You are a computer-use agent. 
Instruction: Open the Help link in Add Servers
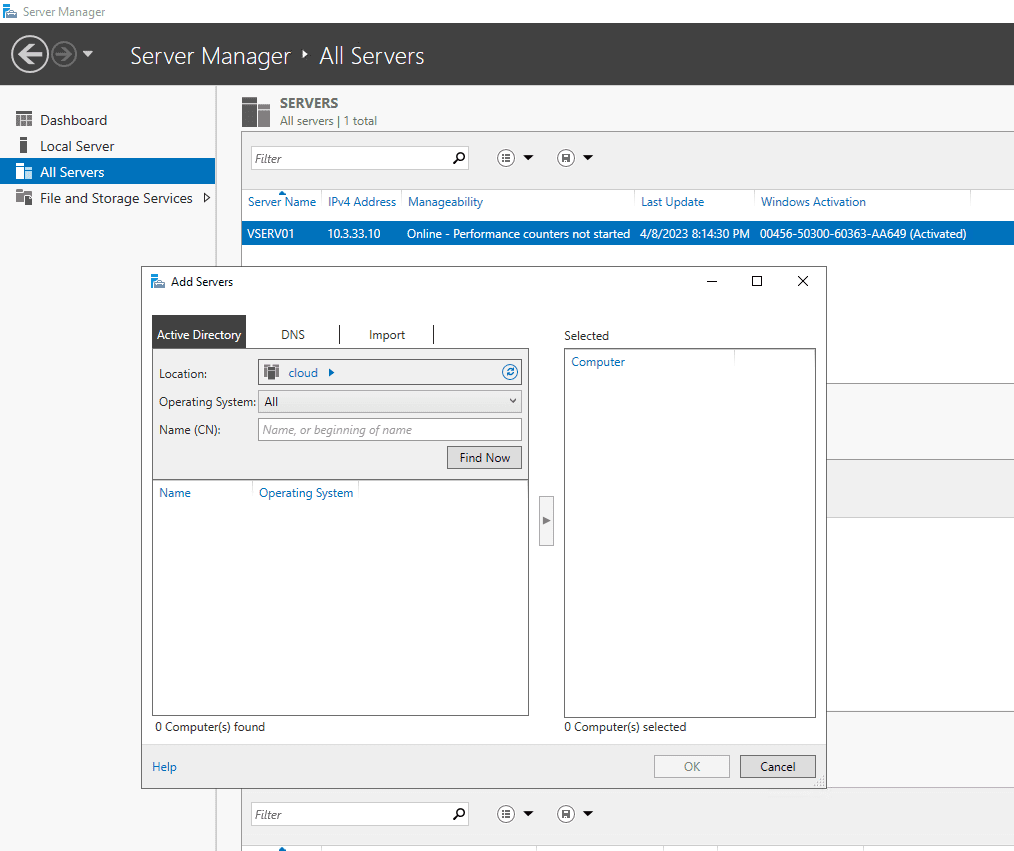[164, 766]
